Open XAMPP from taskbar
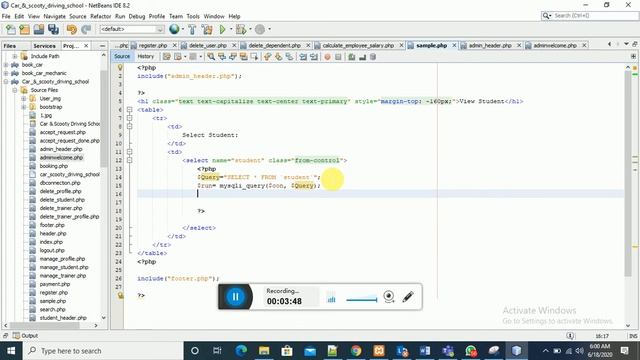 (x=379, y=351)
